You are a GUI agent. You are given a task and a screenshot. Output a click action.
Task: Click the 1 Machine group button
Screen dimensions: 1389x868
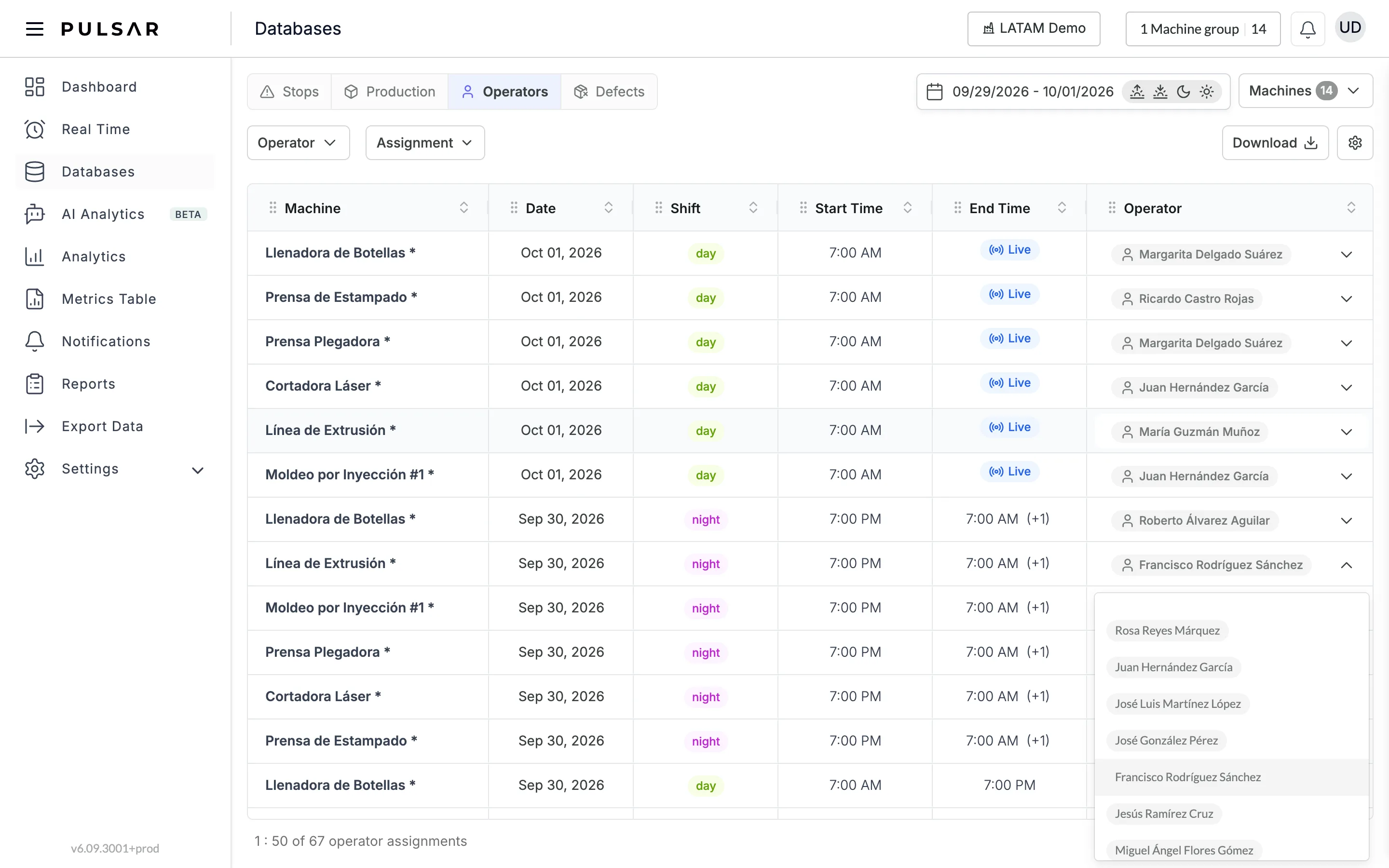(x=1202, y=29)
